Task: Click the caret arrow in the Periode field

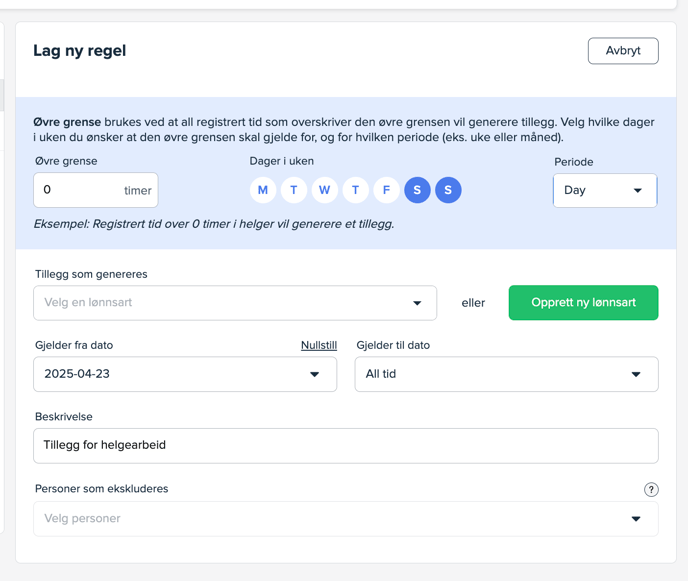Action: 637,191
